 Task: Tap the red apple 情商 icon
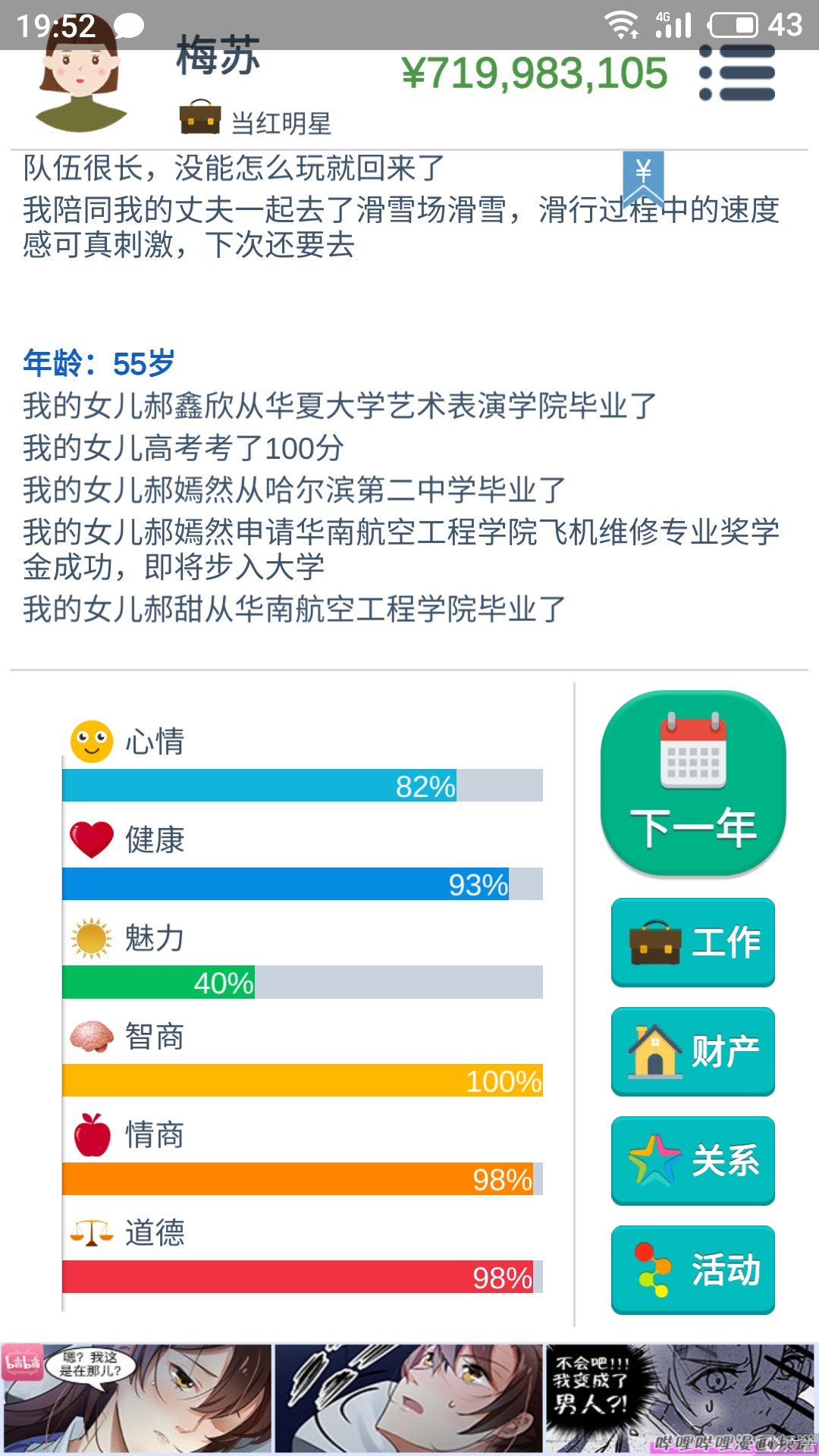[x=92, y=1134]
